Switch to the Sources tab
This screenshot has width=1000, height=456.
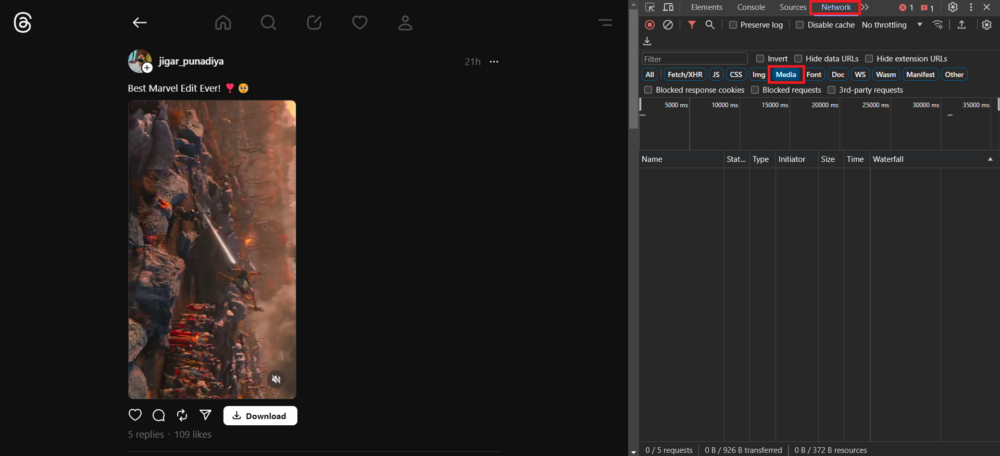(x=793, y=7)
